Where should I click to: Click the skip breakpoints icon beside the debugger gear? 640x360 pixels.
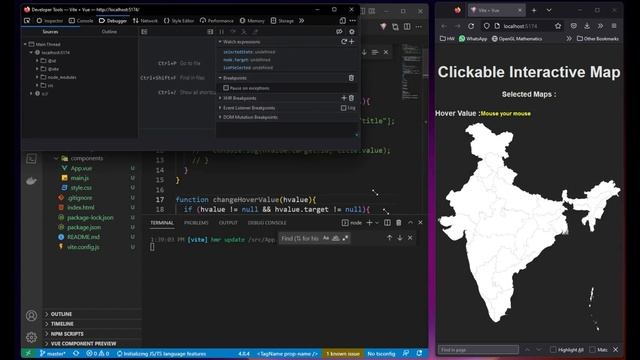(339, 31)
